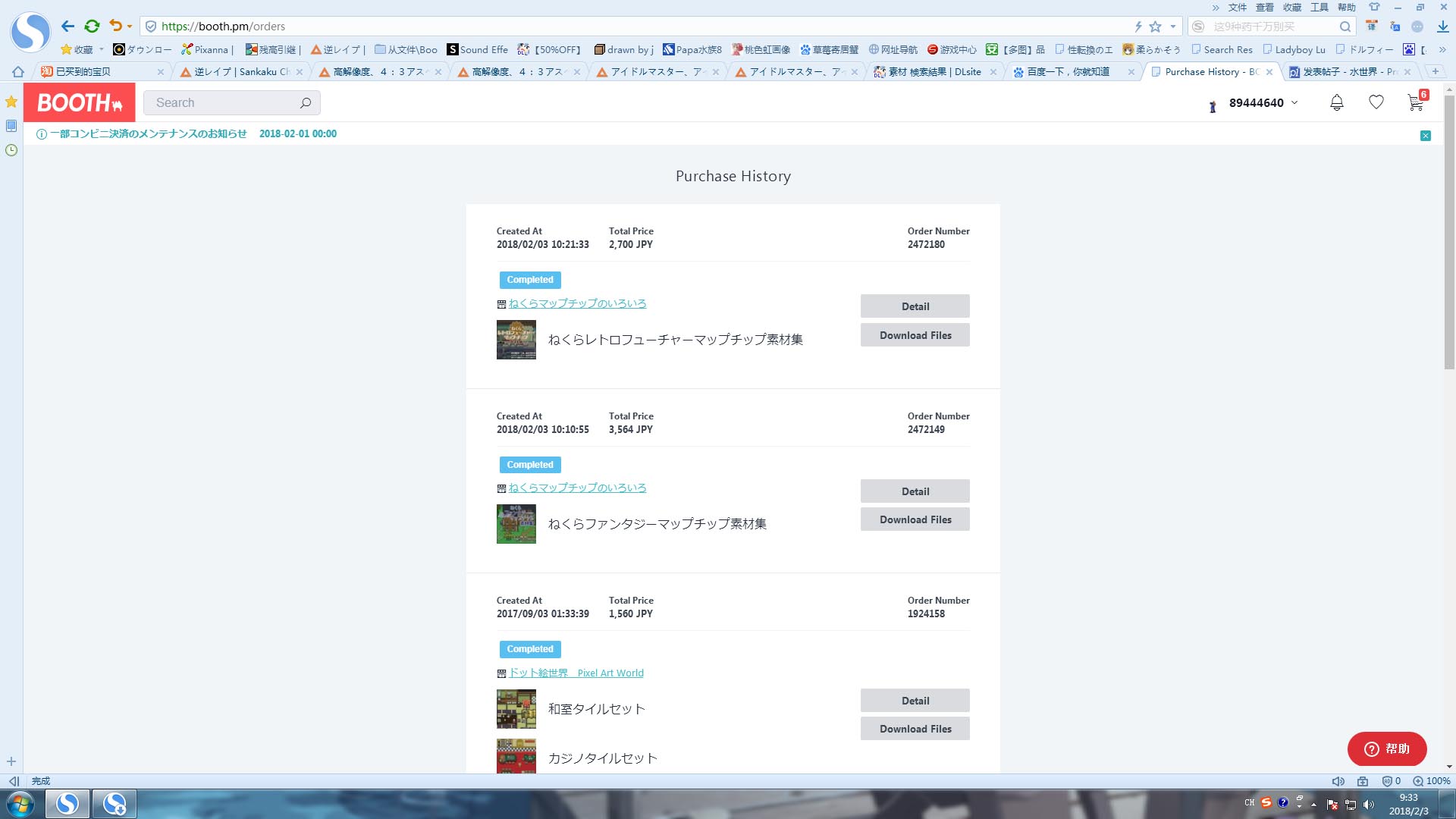Click the BOOTH logo
1456x819 pixels.
(80, 102)
